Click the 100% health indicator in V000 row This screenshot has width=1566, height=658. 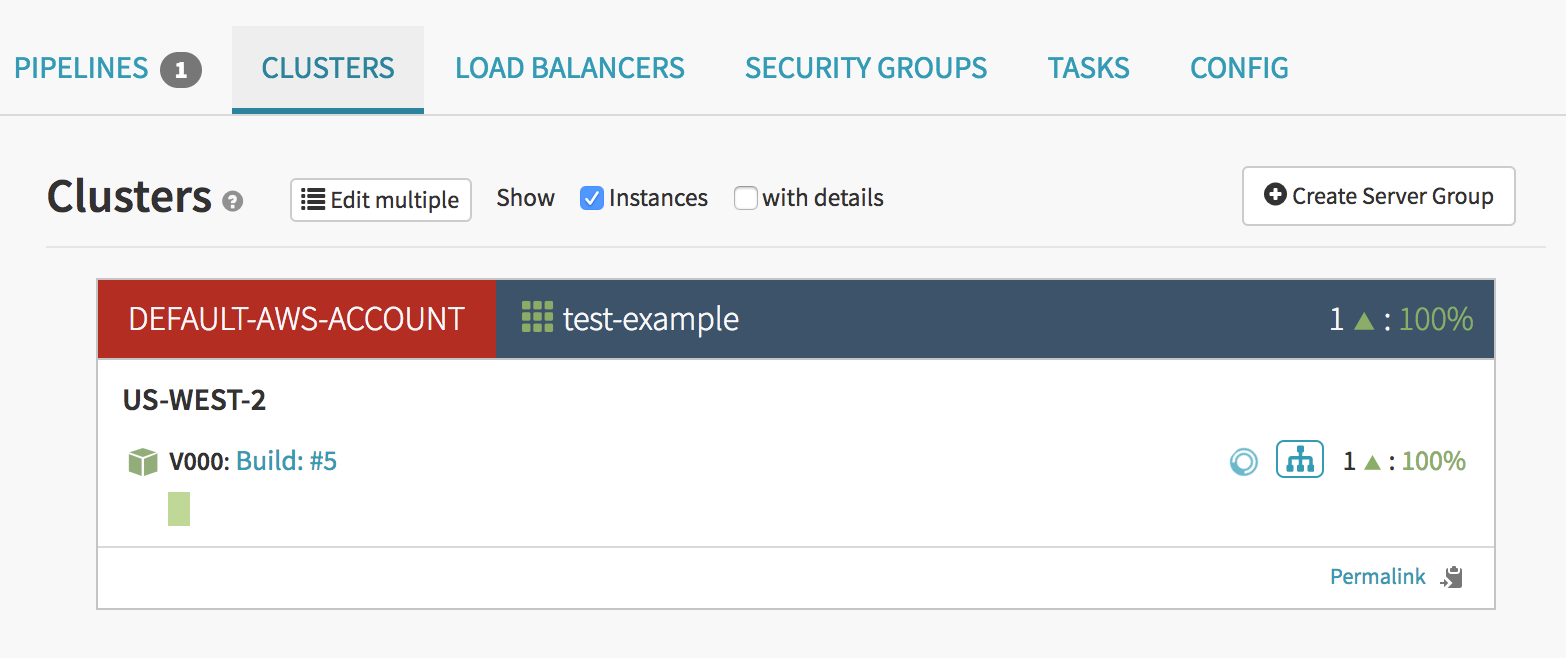pos(1433,461)
